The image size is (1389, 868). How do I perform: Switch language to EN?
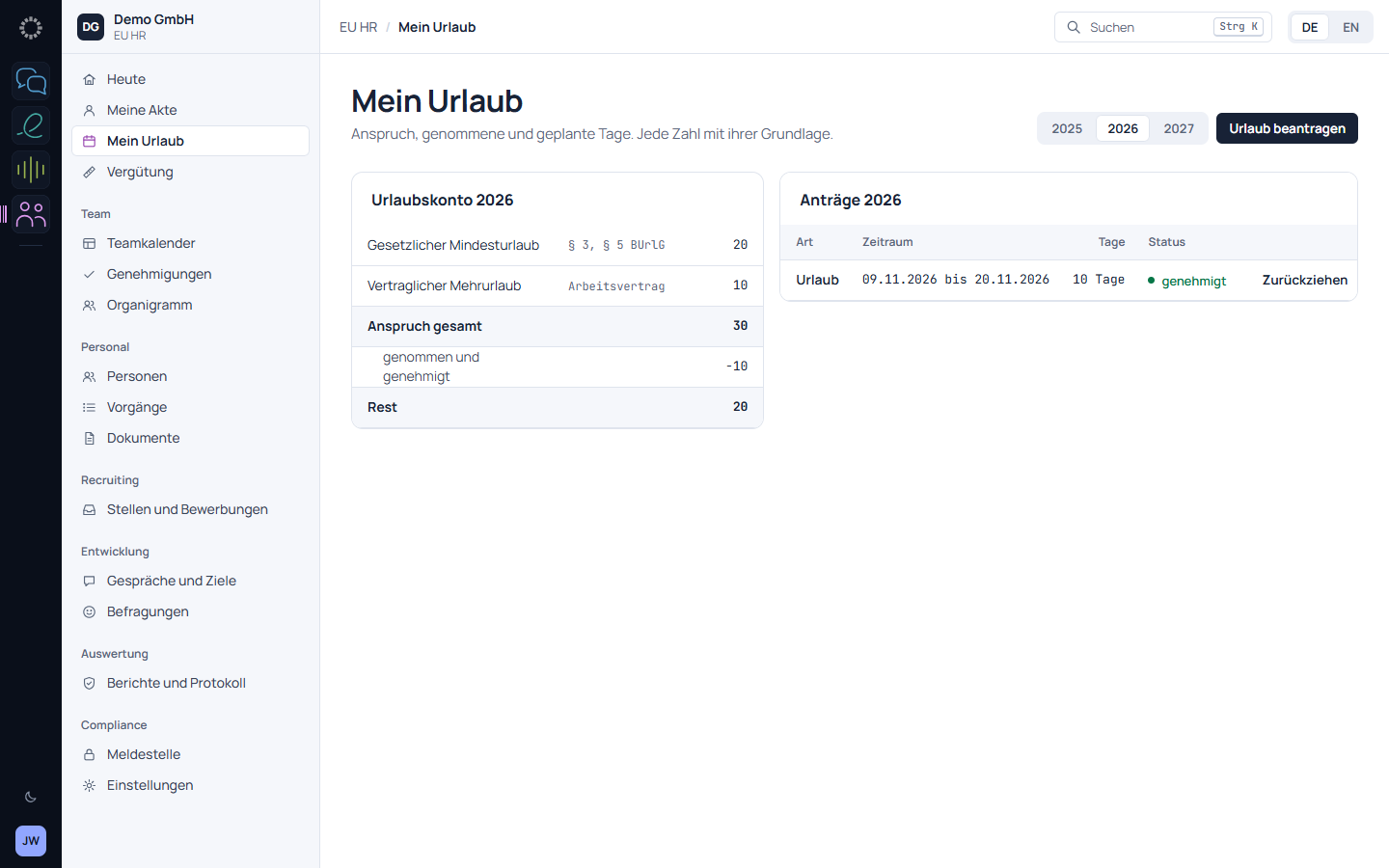[x=1350, y=27]
